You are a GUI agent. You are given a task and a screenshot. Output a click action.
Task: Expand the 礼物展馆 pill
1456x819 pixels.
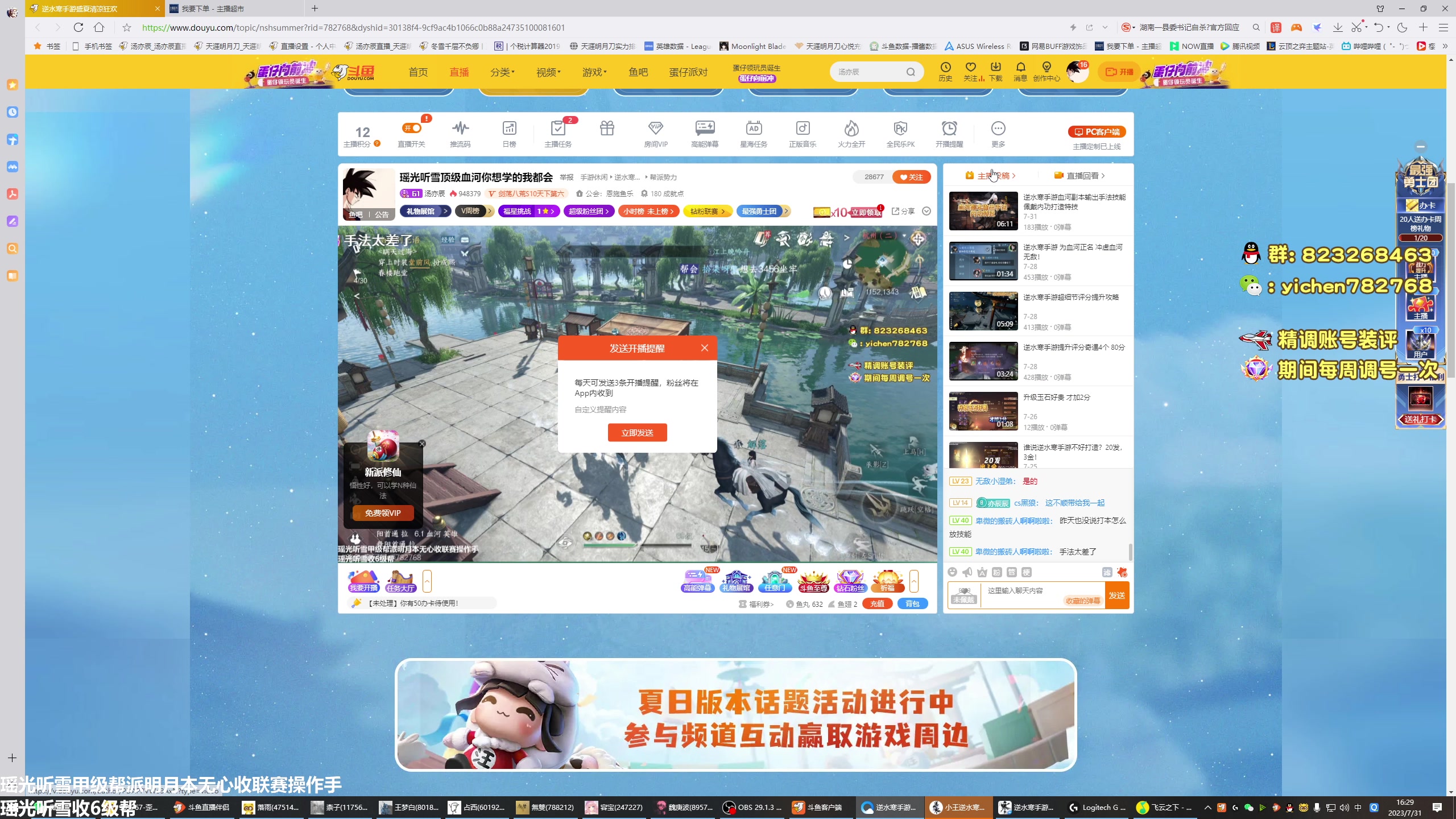tap(425, 211)
